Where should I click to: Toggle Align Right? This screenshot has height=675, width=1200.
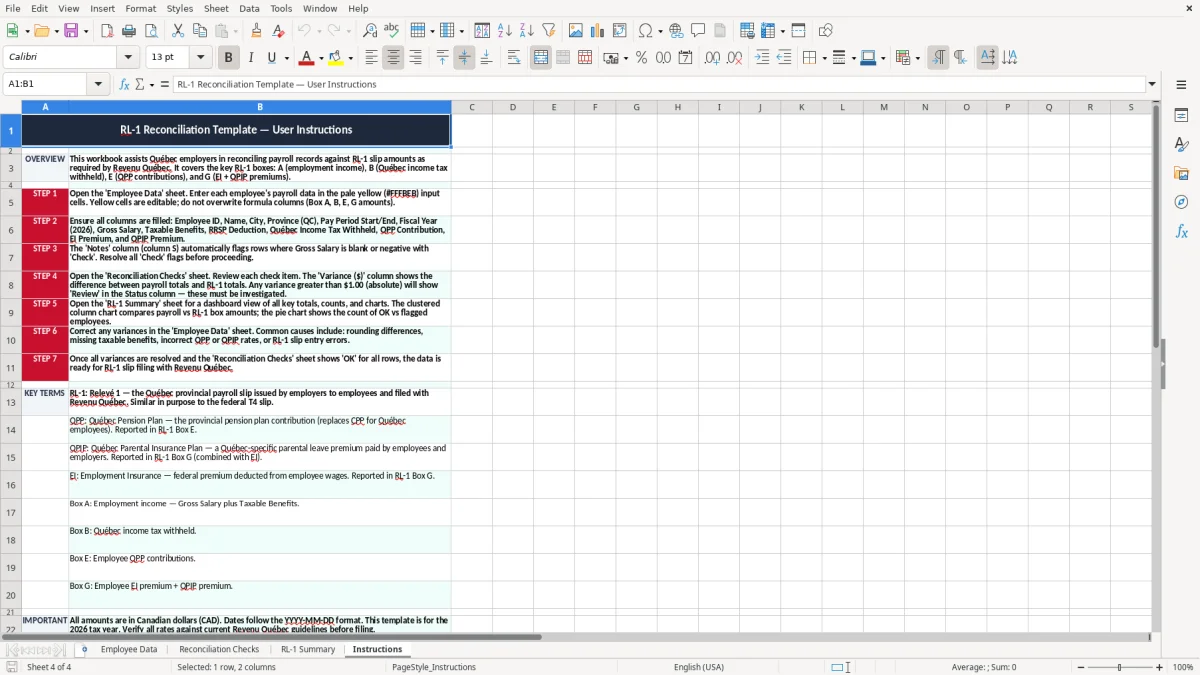[x=415, y=58]
